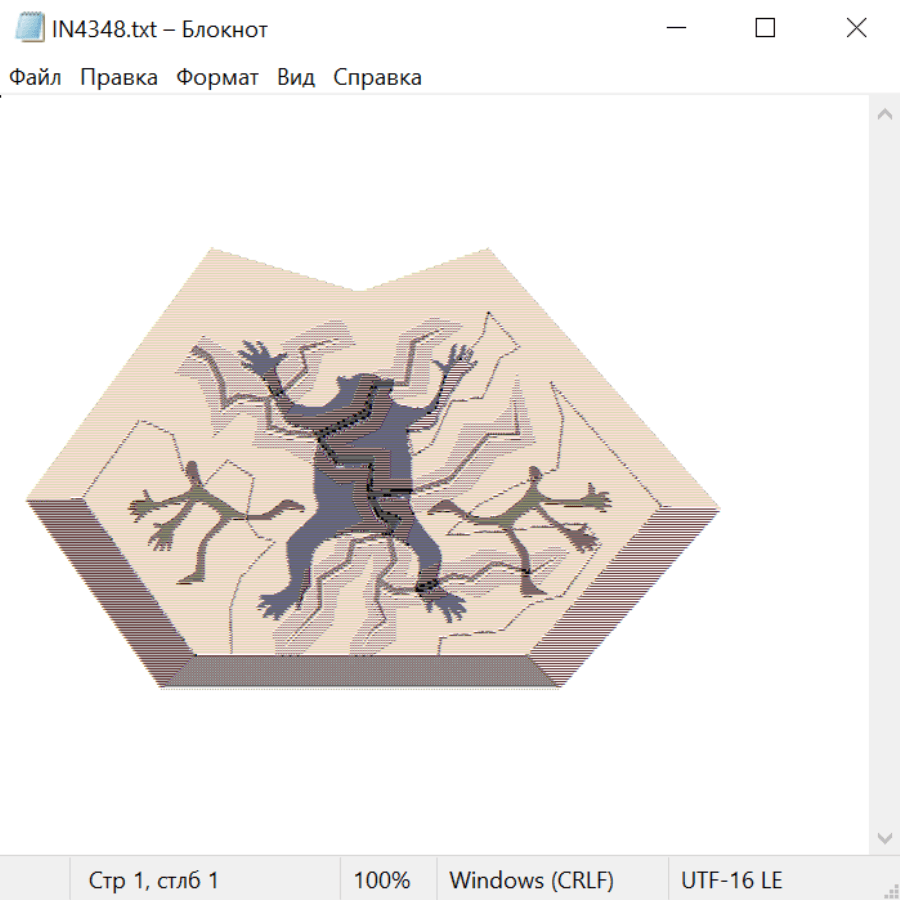Open the Правка menu
Image resolution: width=900 pixels, height=900 pixels.
(x=118, y=78)
